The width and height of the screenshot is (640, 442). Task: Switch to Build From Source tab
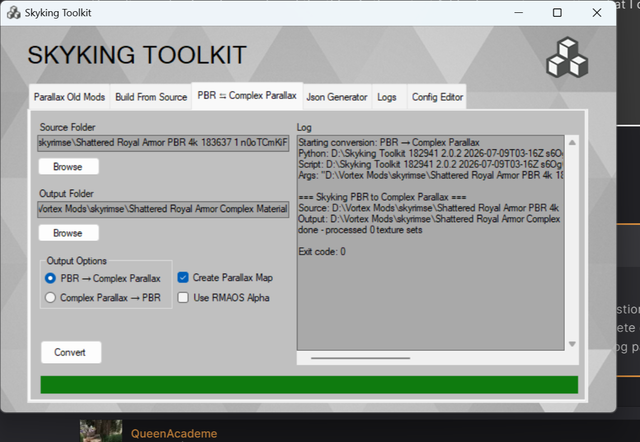click(x=151, y=97)
